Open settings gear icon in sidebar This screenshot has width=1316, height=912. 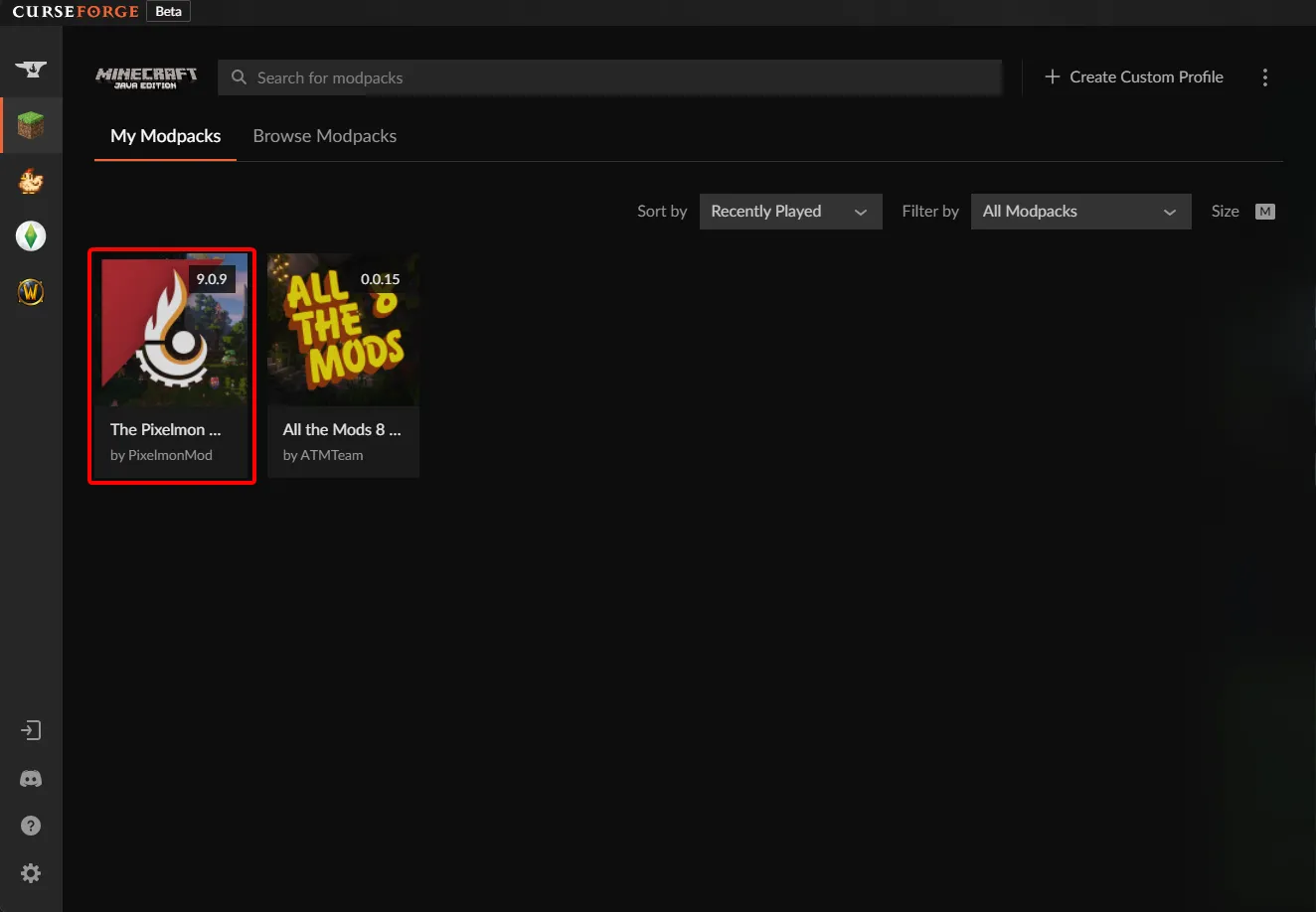click(x=31, y=873)
